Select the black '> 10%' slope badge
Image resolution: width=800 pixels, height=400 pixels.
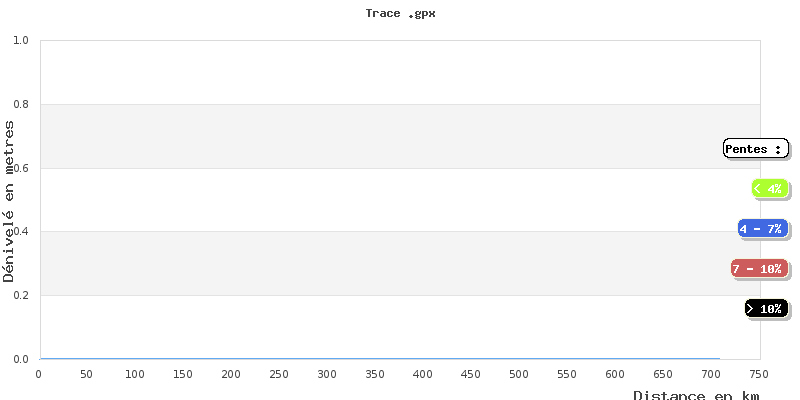pos(766,308)
